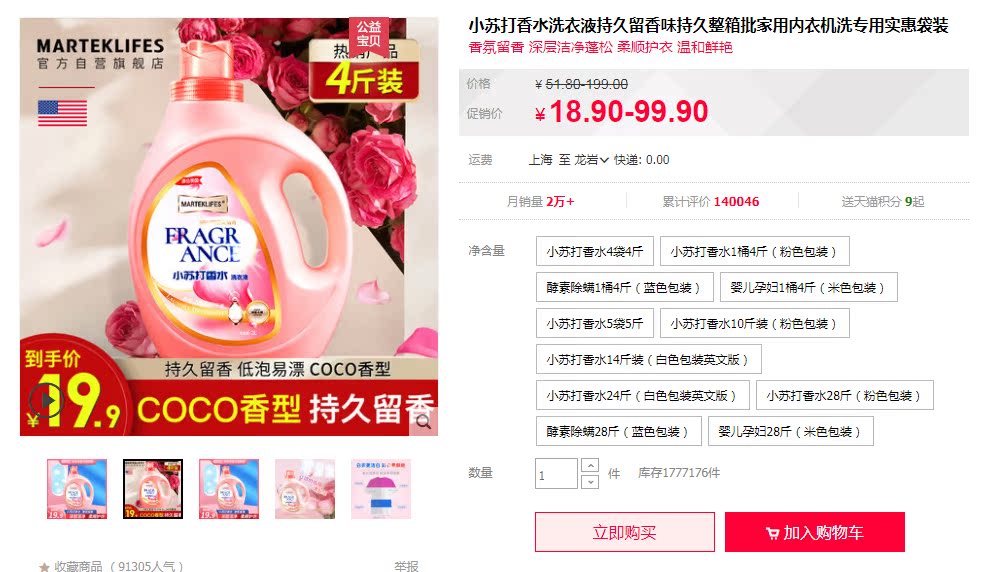The image size is (983, 572).
Task: Increase quantity with the up arrow
Action: pos(590,465)
